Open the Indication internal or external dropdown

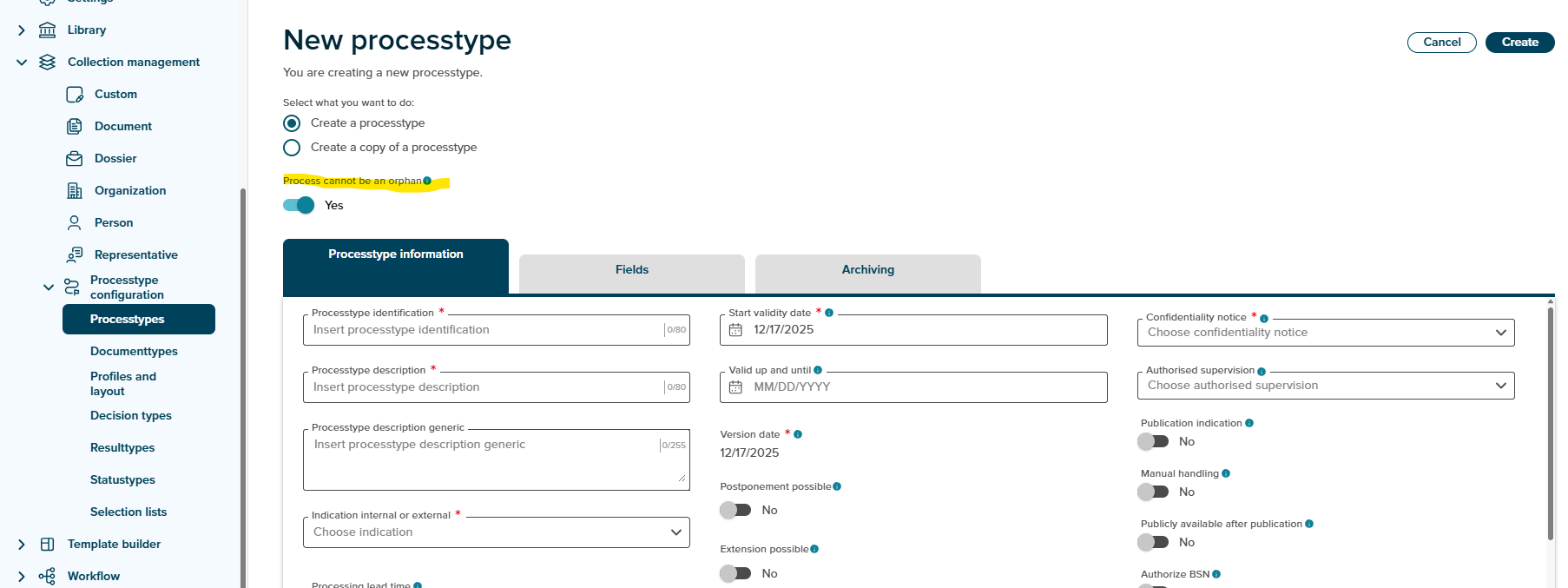point(496,532)
